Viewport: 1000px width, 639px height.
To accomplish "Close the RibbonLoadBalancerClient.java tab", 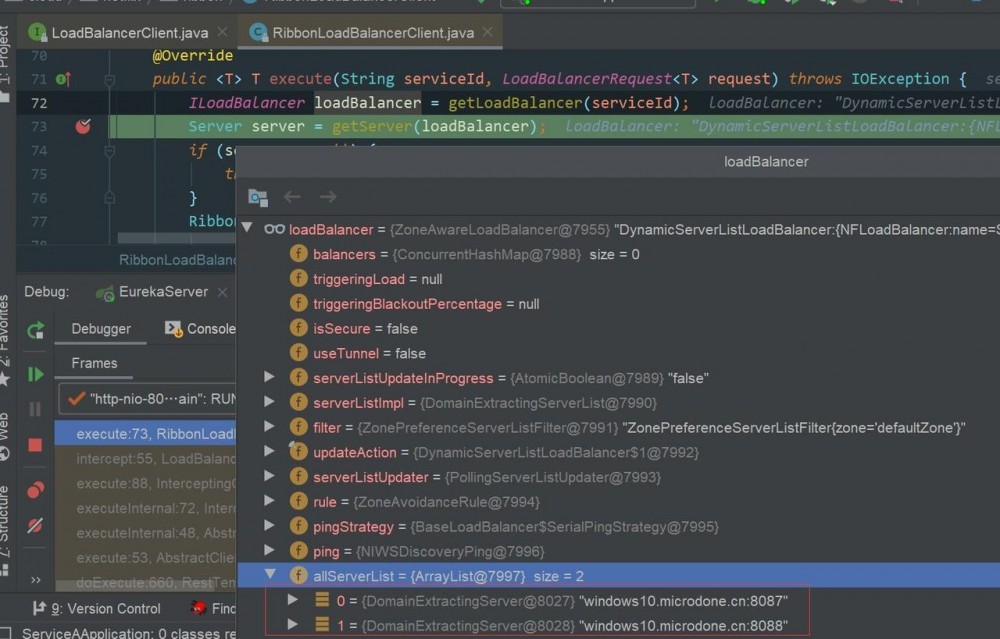I will (x=488, y=32).
